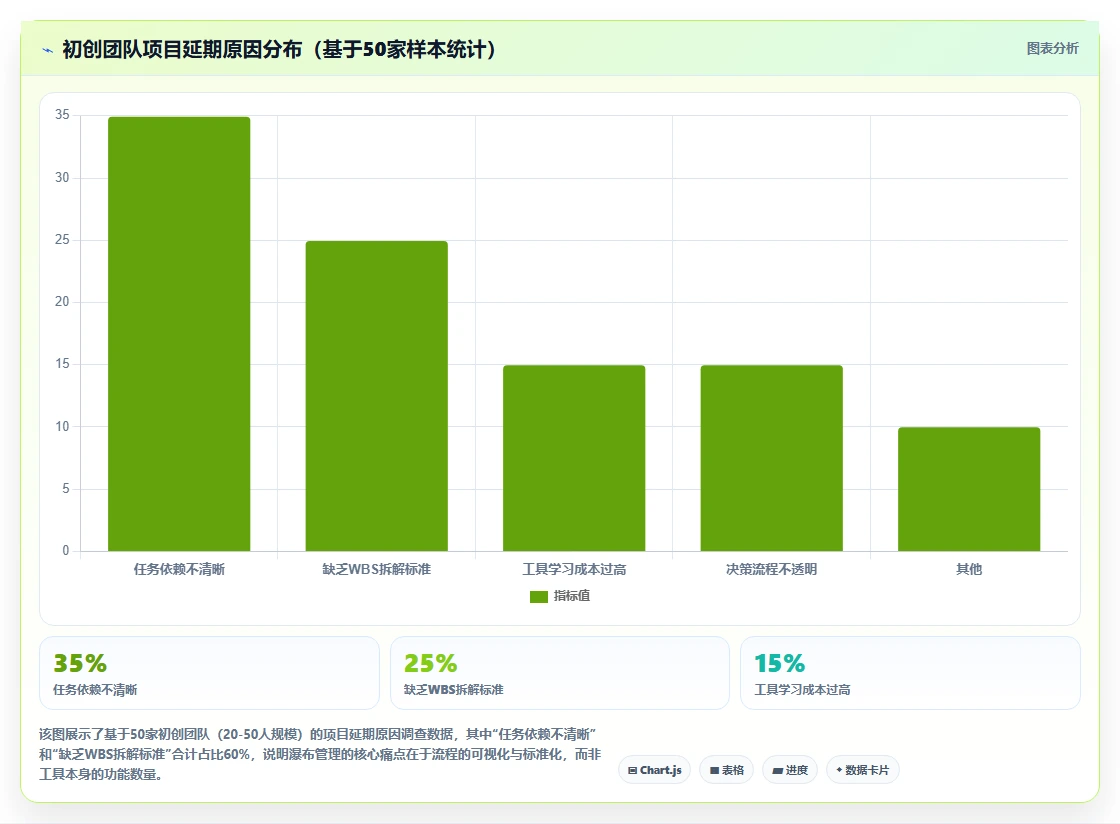Click the Chart.js tag
The image size is (1120, 824).
pos(654,770)
